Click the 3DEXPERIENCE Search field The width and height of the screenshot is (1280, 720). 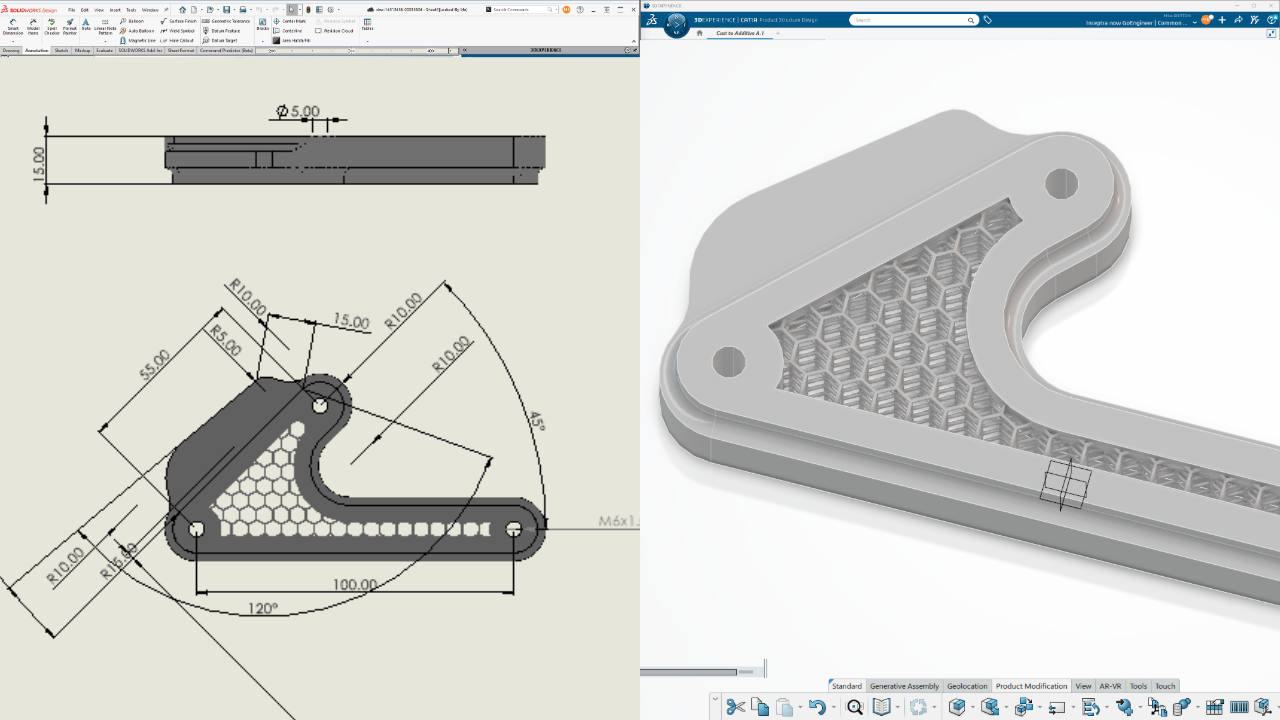913,20
